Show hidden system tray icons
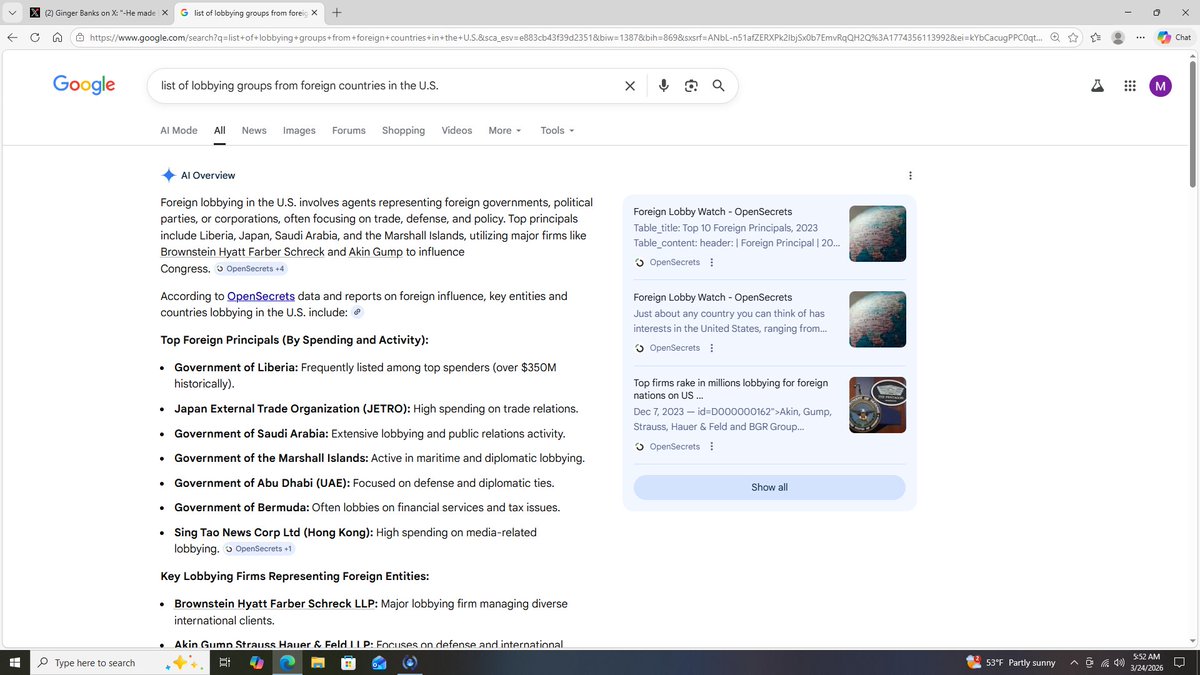Screen dimensions: 1200x675 coord(1074,662)
